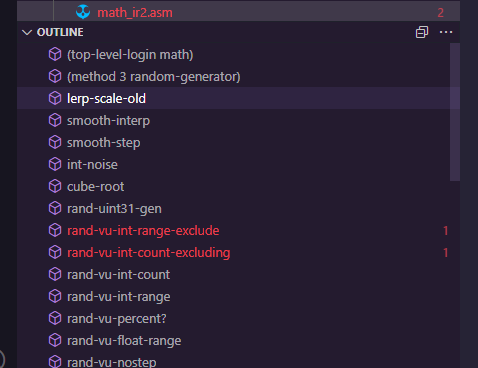The image size is (478, 368).
Task: Click the math_ir2.asm file icon
Action: point(83,12)
